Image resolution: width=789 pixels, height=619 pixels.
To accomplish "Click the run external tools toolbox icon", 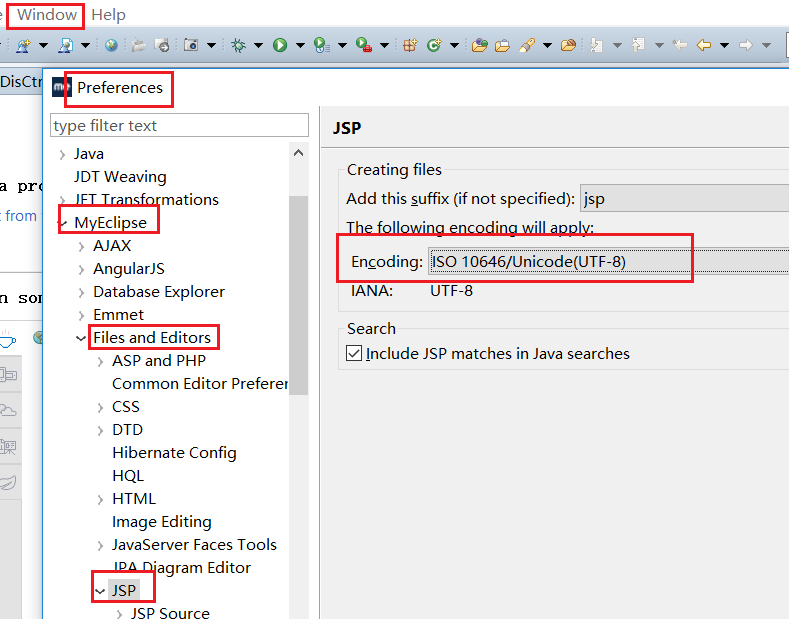I will [x=363, y=46].
